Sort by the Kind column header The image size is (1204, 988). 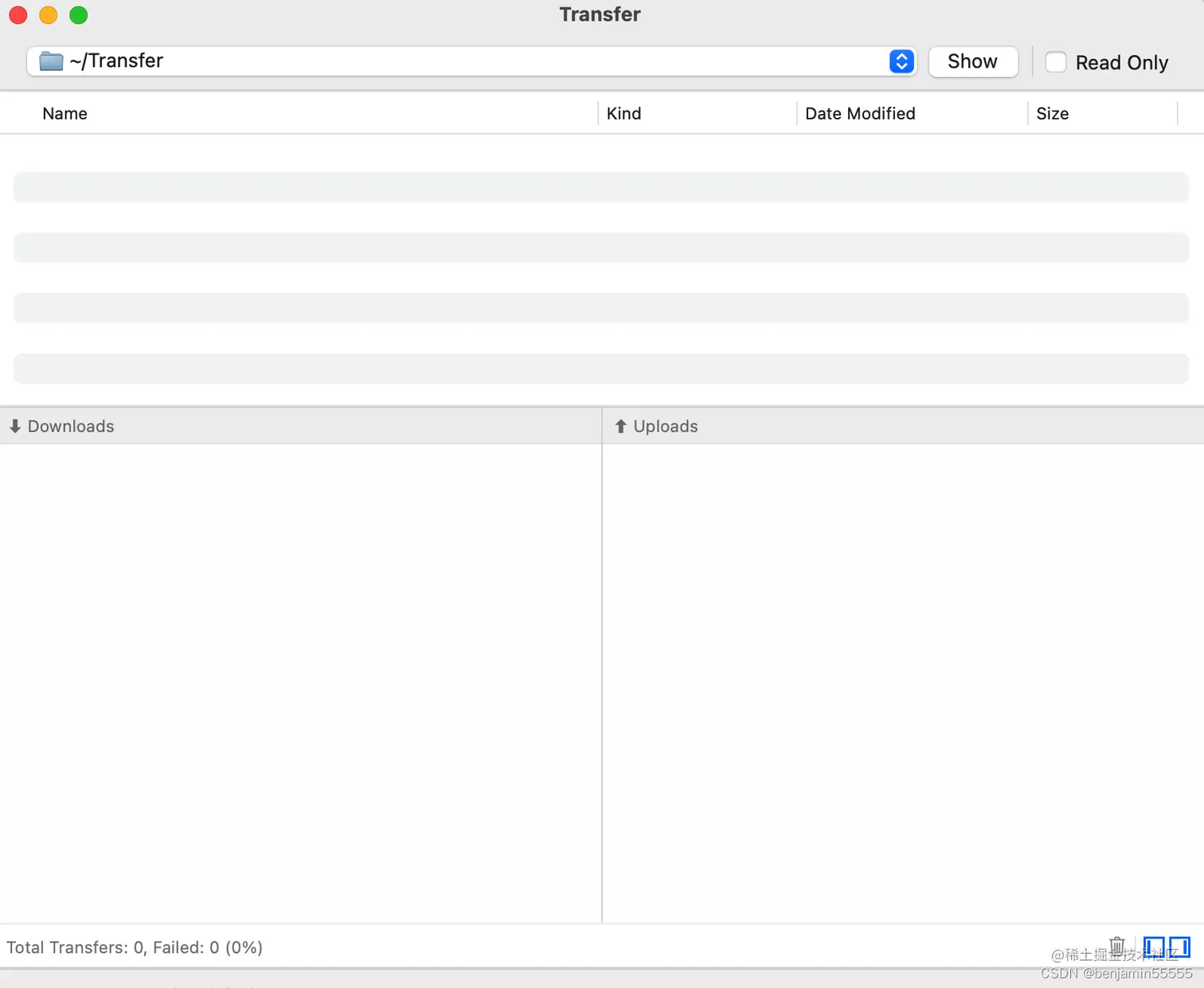pyautogui.click(x=624, y=114)
